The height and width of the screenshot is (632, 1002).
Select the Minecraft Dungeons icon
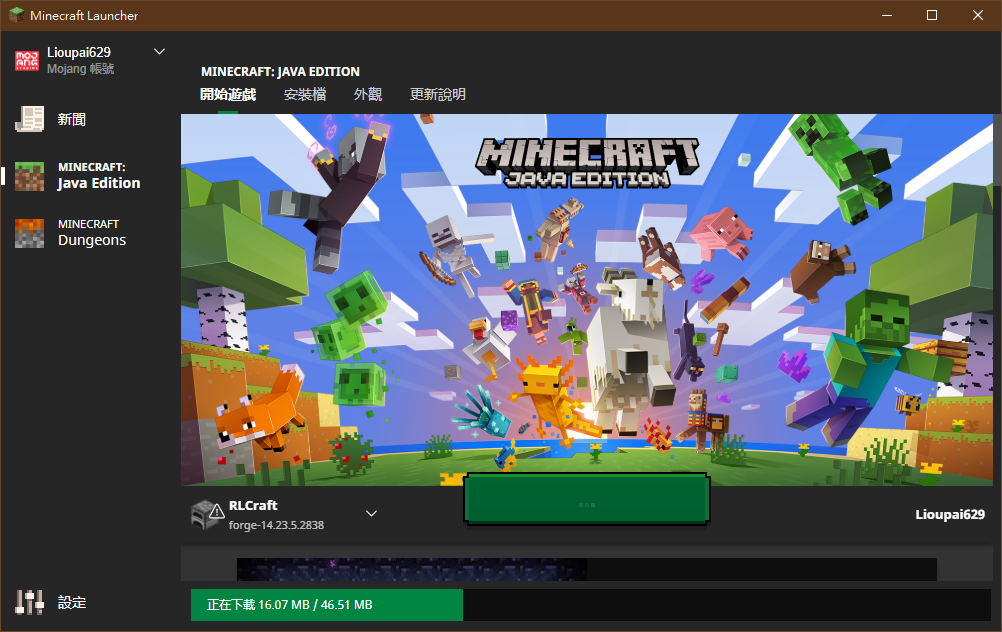pyautogui.click(x=29, y=233)
